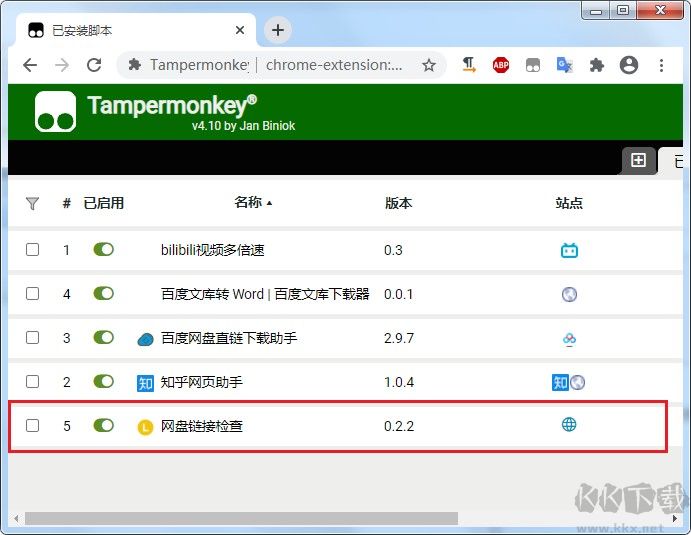Screen dimensions: 691x535
Task: Disable the bilibili视频多倍速 script toggle
Action: [x=104, y=249]
